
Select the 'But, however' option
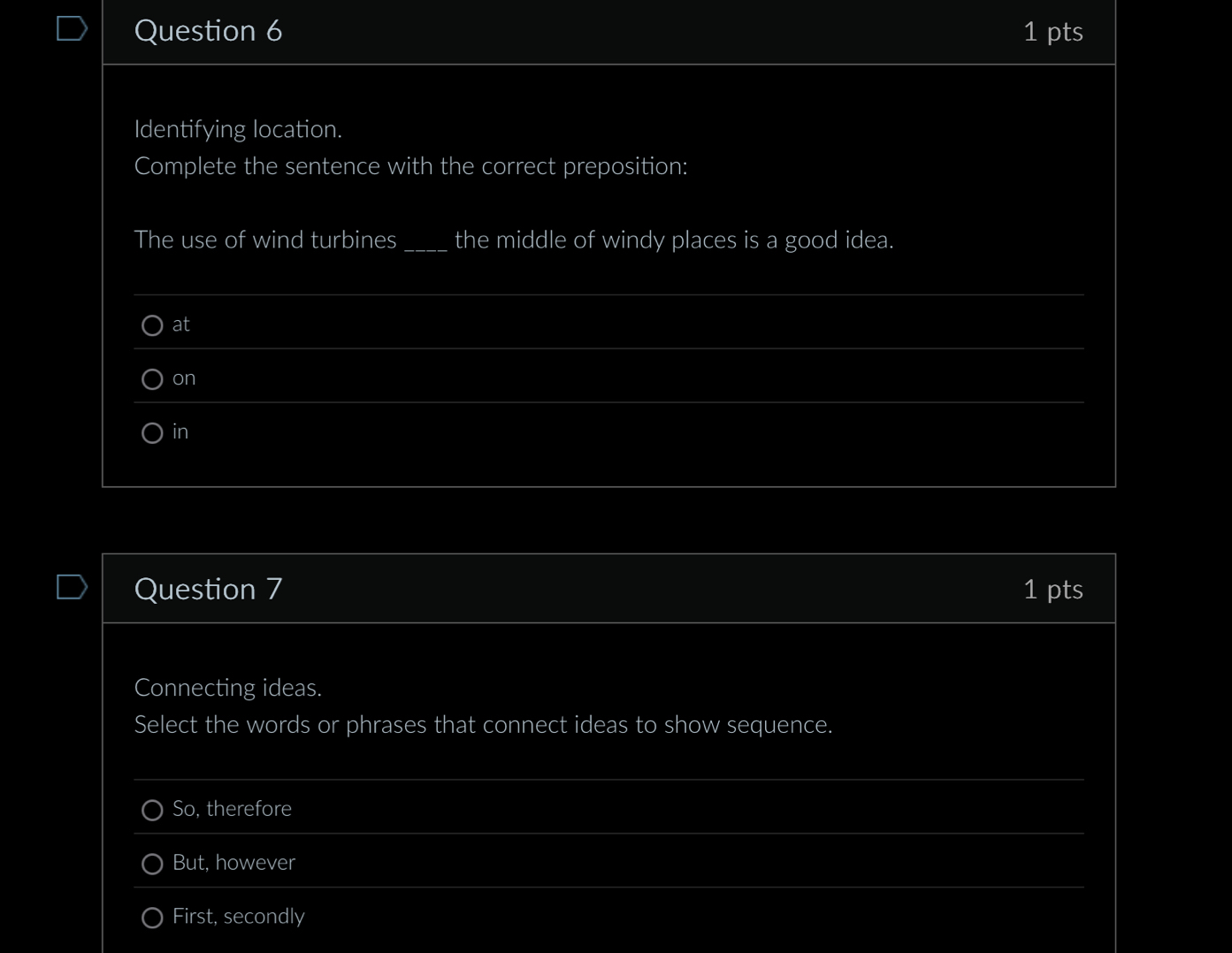coord(152,864)
